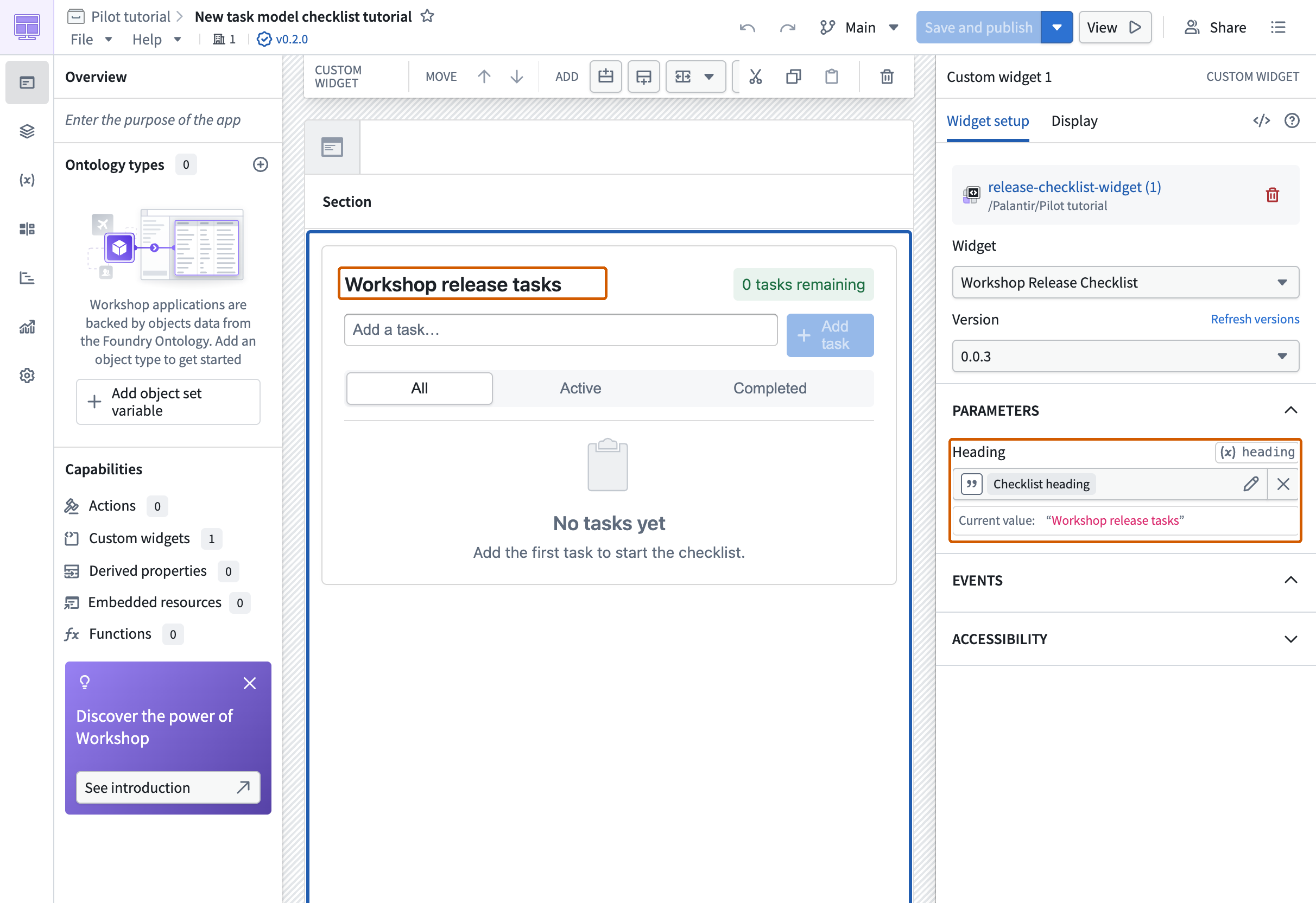
Task: Open the Variables (x) sidebar panel
Action: tap(27, 180)
